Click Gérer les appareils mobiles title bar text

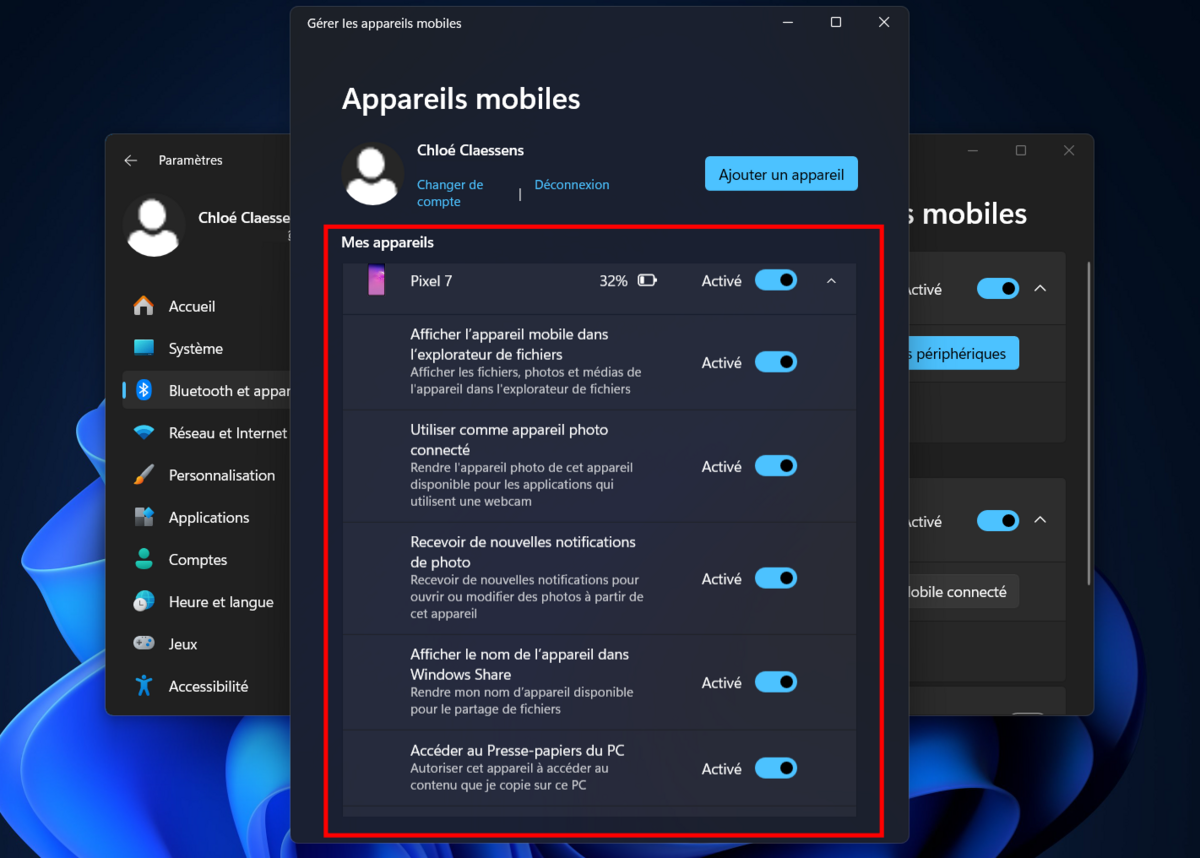[x=384, y=23]
